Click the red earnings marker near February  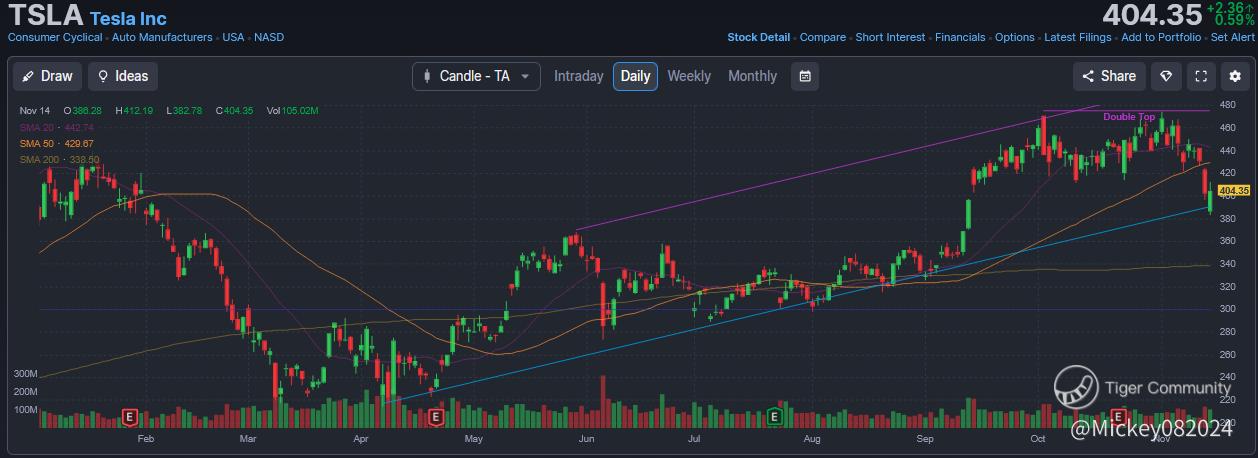[x=128, y=416]
